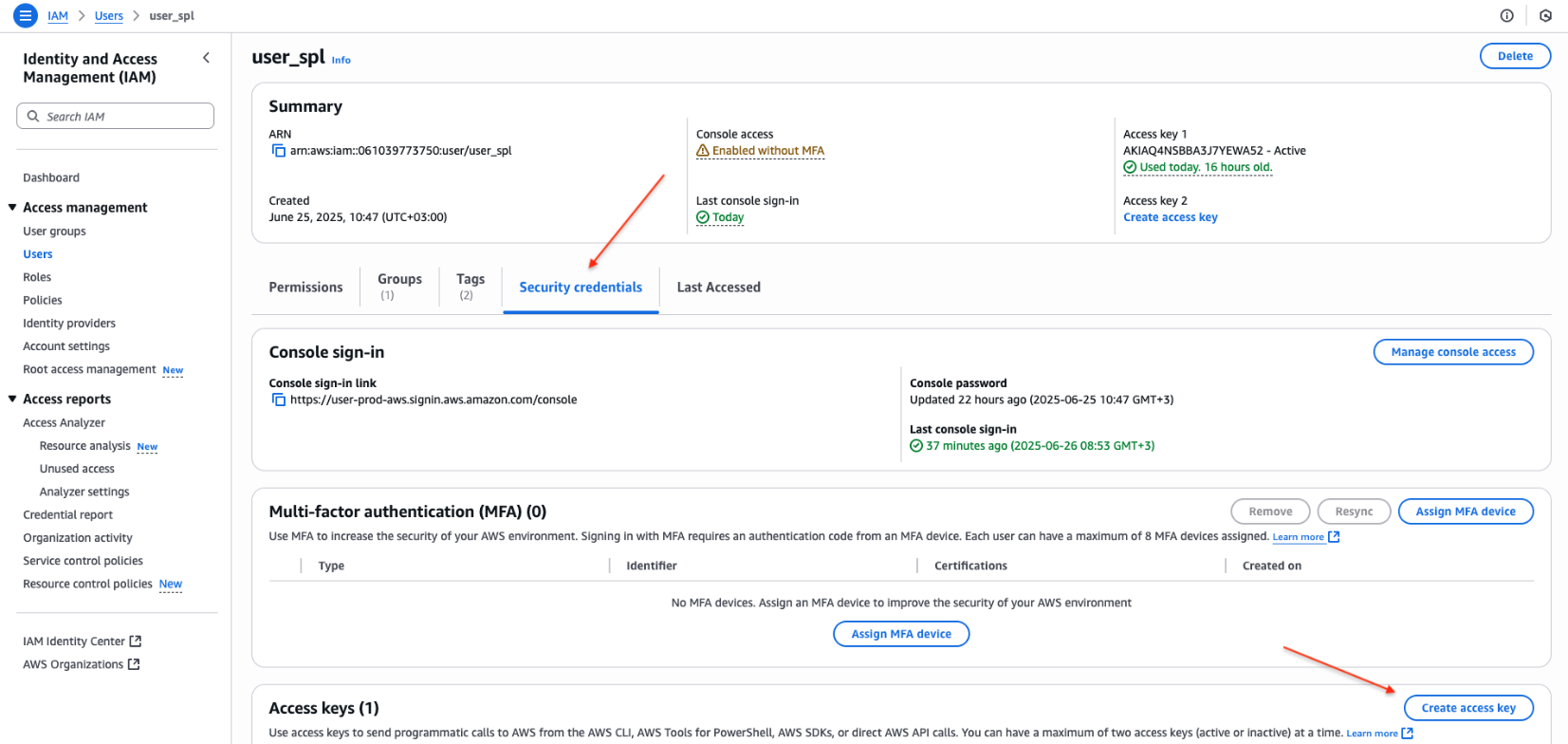This screenshot has width=1568, height=744.
Task: Open the IAM Identity Center external link
Action: 82,642
